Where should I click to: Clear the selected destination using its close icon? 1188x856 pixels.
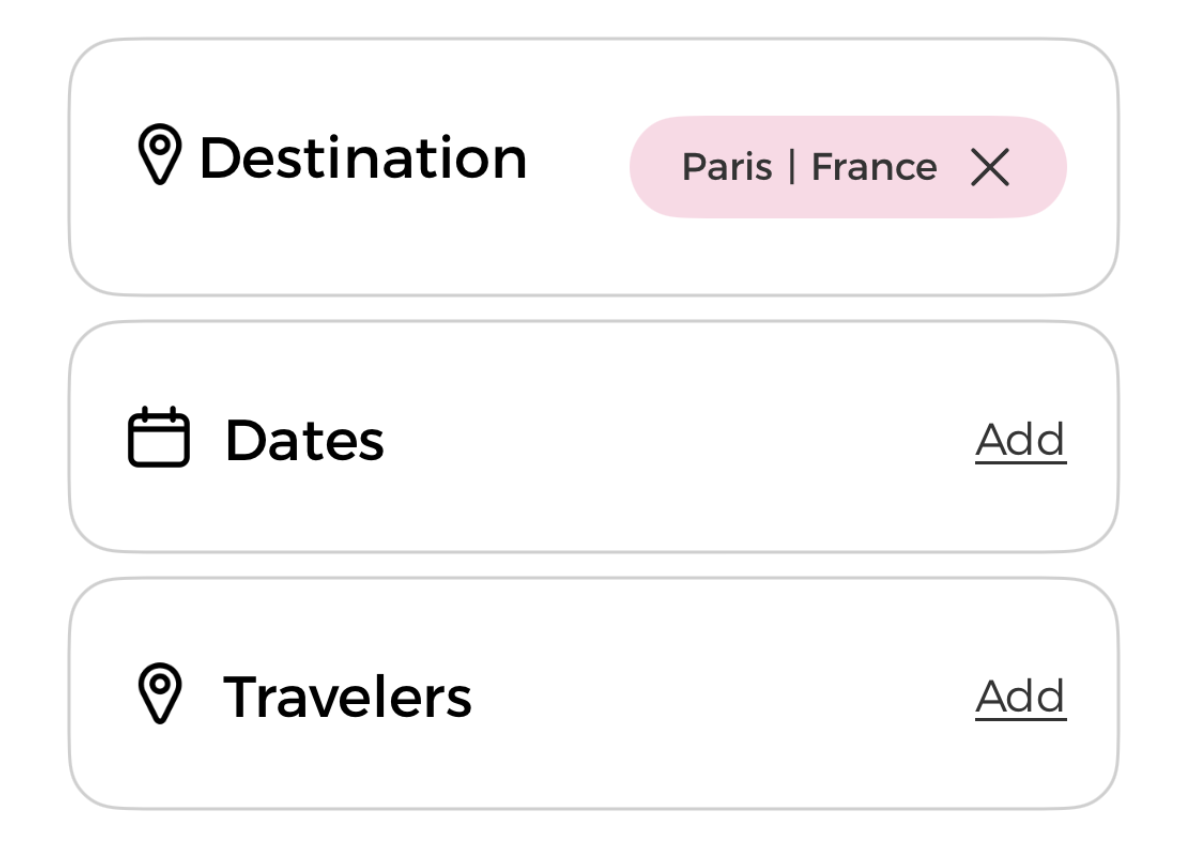coord(992,168)
